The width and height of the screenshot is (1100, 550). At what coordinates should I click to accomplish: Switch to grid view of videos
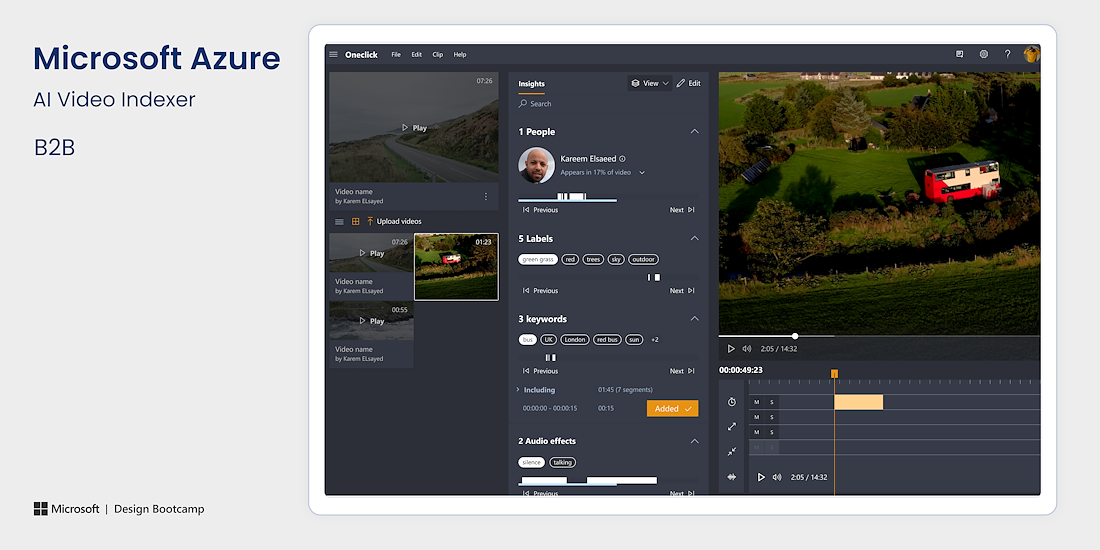pyautogui.click(x=355, y=221)
